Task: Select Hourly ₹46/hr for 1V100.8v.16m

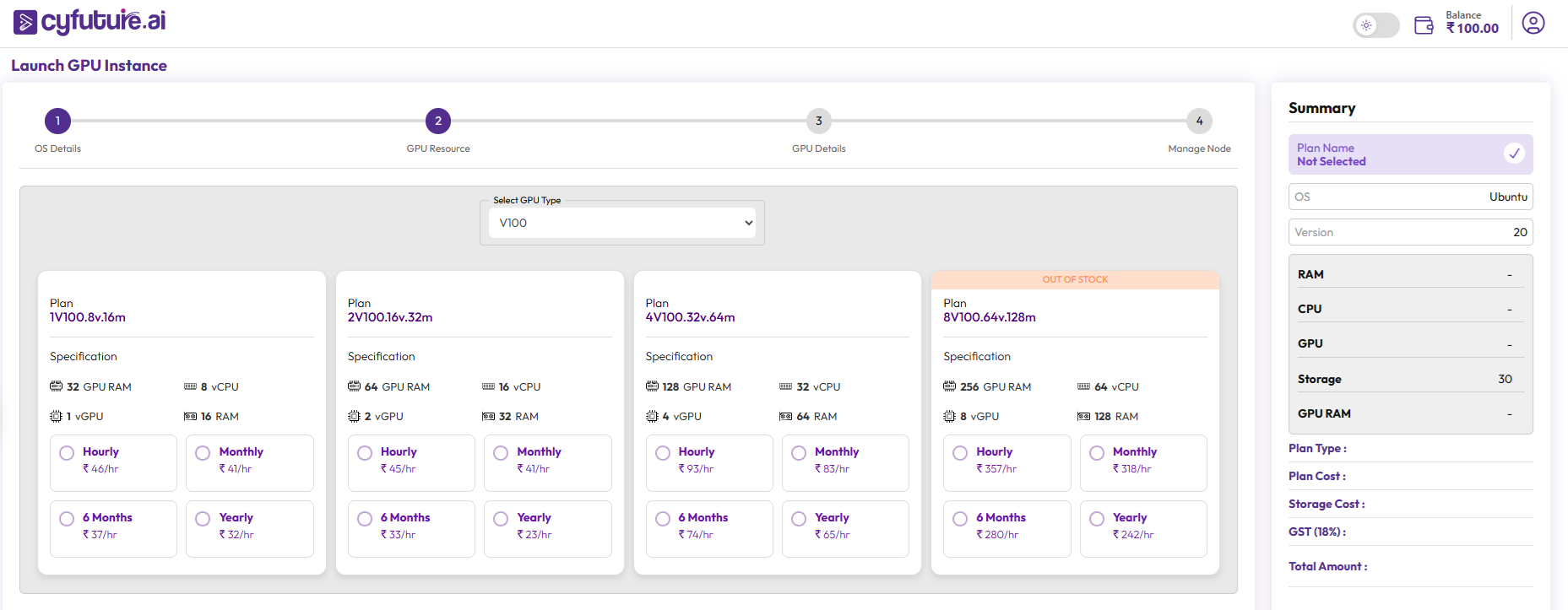Action: pyautogui.click(x=67, y=453)
